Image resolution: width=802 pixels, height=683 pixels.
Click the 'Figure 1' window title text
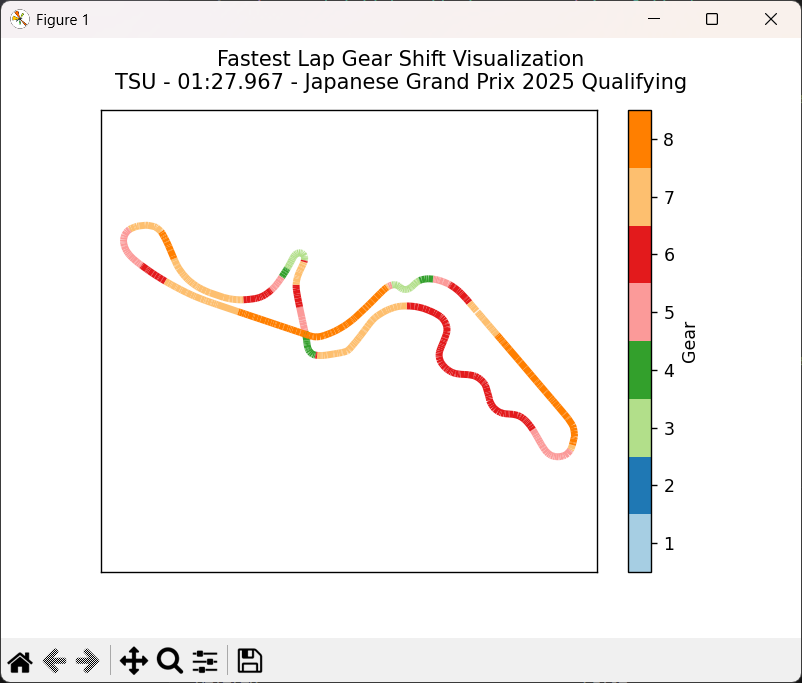pos(62,20)
